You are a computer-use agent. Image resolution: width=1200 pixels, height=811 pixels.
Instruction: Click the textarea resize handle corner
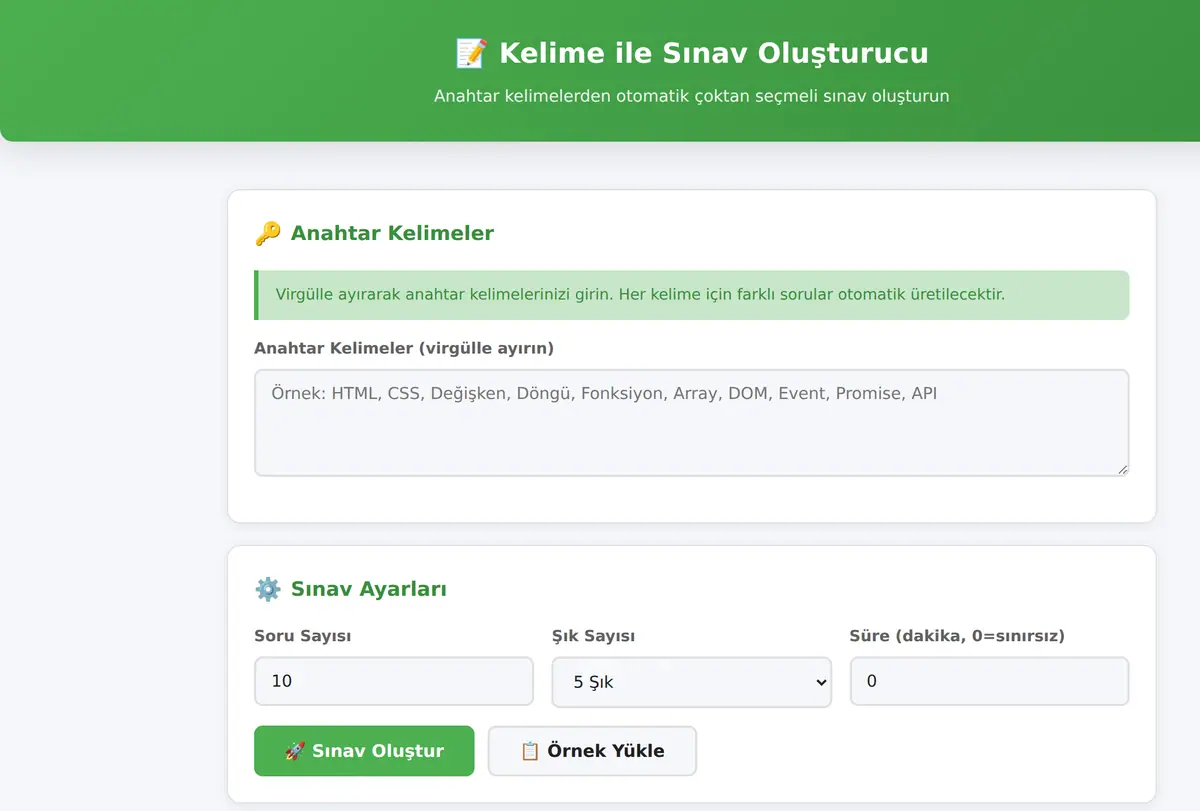coord(1123,469)
